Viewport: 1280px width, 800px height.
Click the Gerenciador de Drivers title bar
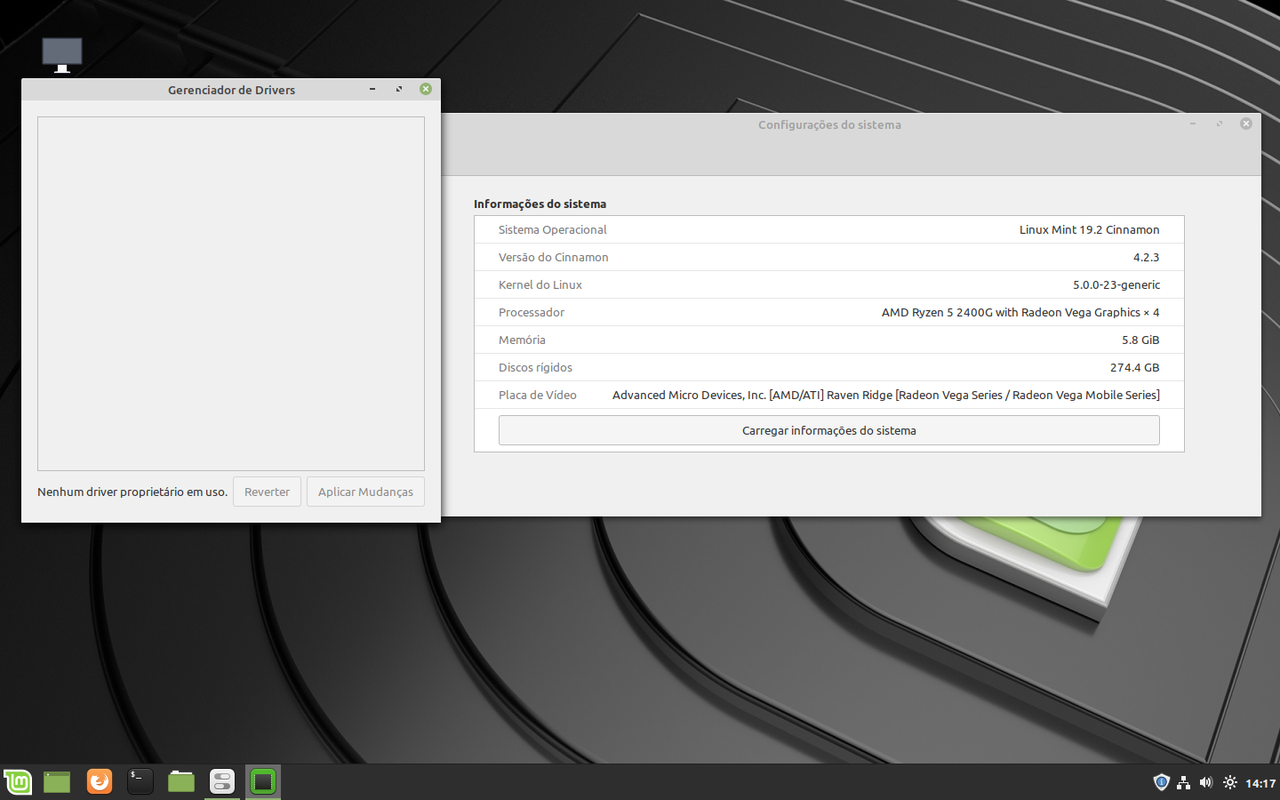(x=231, y=89)
